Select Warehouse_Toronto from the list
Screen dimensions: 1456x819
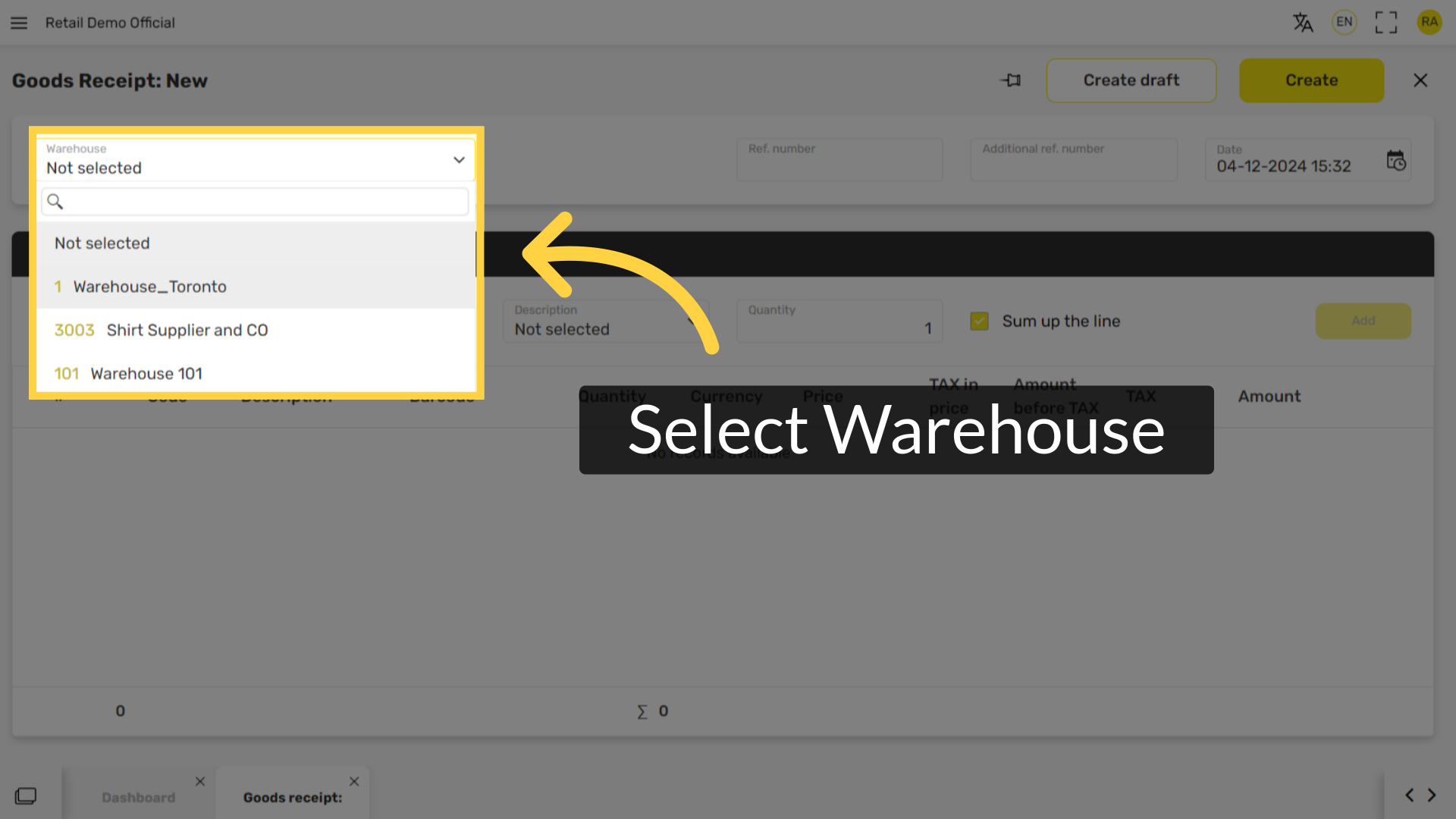click(150, 287)
